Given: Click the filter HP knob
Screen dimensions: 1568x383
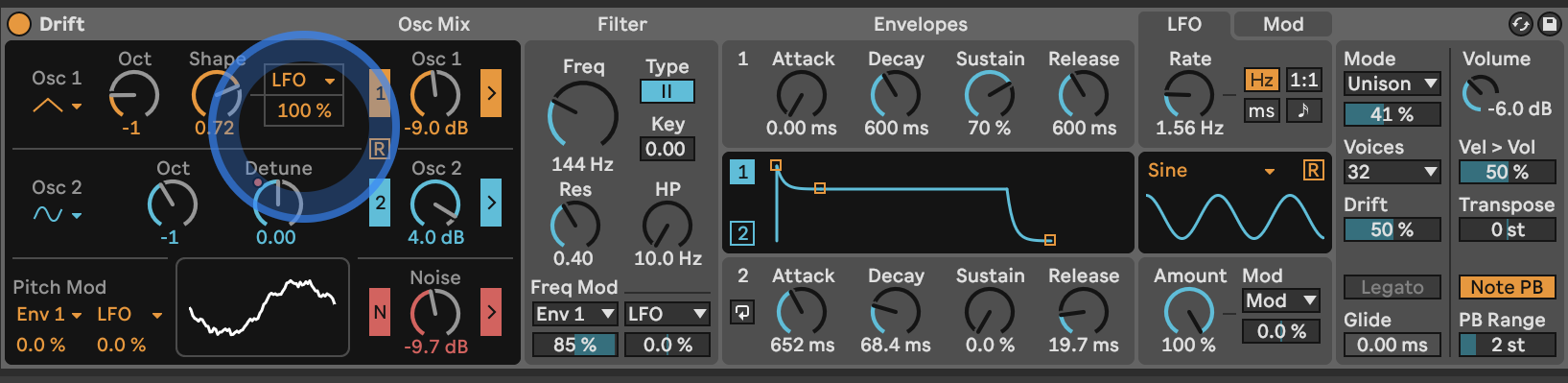Looking at the screenshot, I should tap(667, 226).
